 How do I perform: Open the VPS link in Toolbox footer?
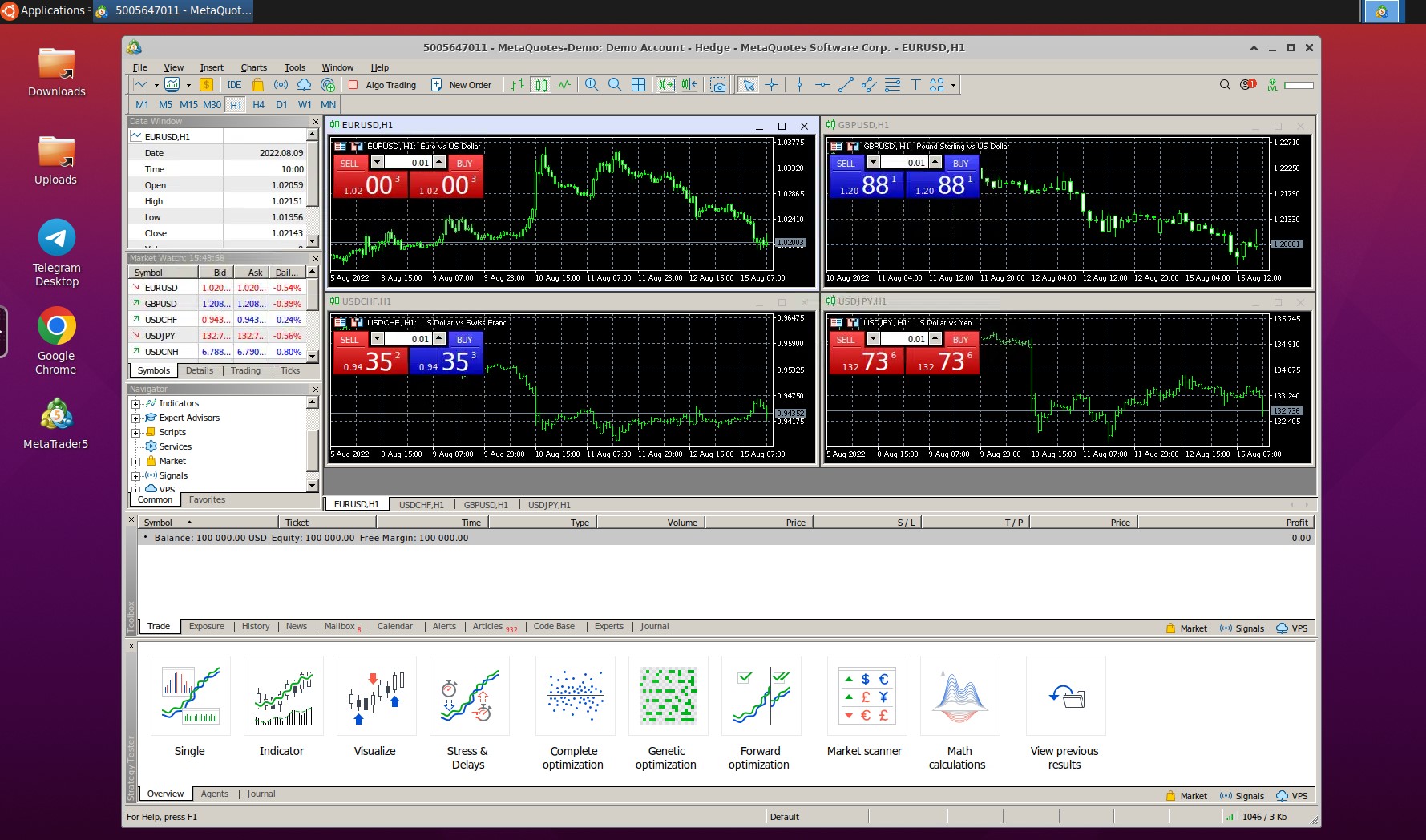coord(1292,628)
